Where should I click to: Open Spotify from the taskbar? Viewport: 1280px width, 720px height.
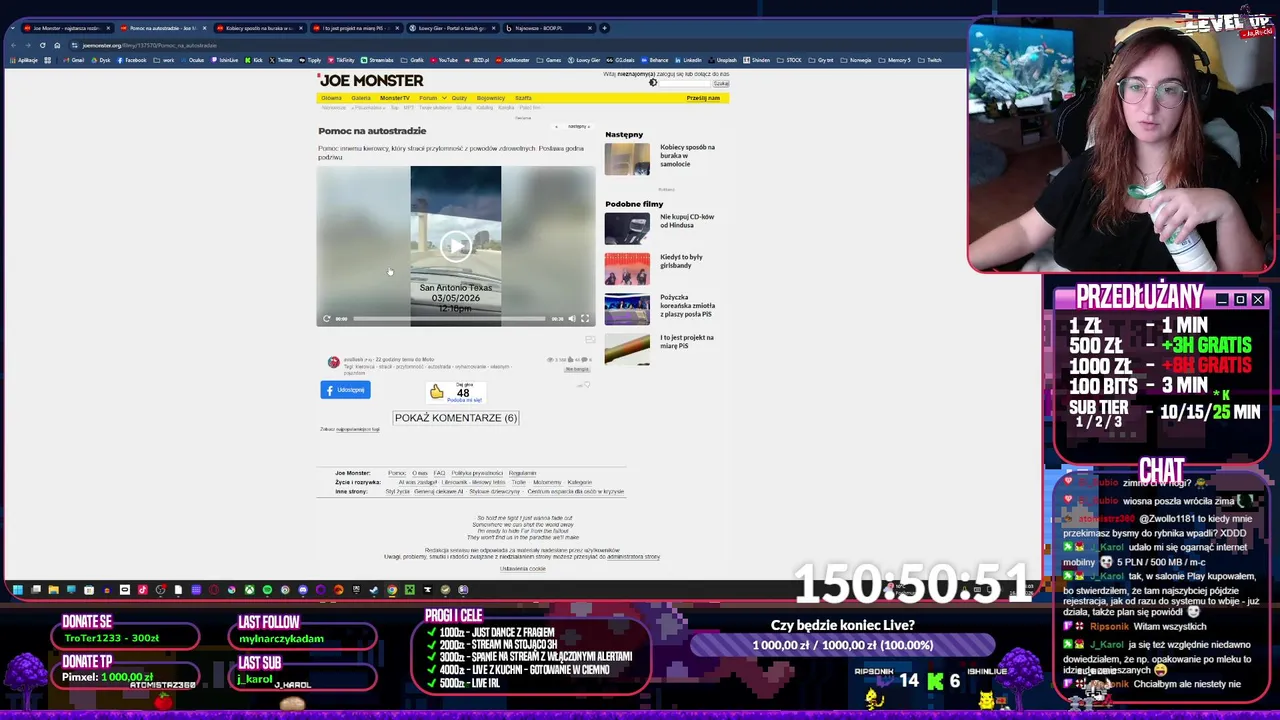pyautogui.click(x=267, y=590)
